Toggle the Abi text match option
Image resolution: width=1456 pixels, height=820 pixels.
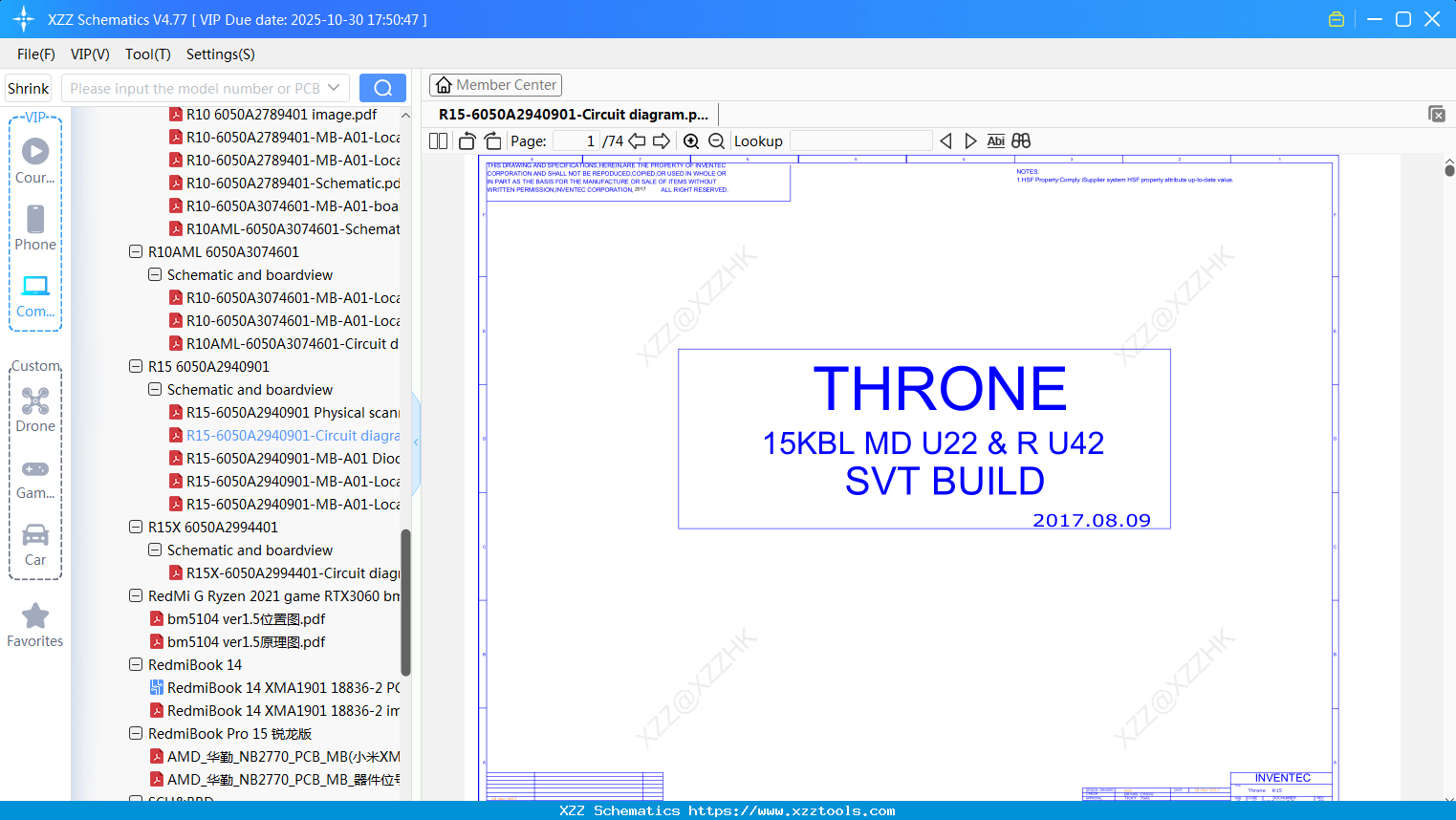(x=996, y=141)
